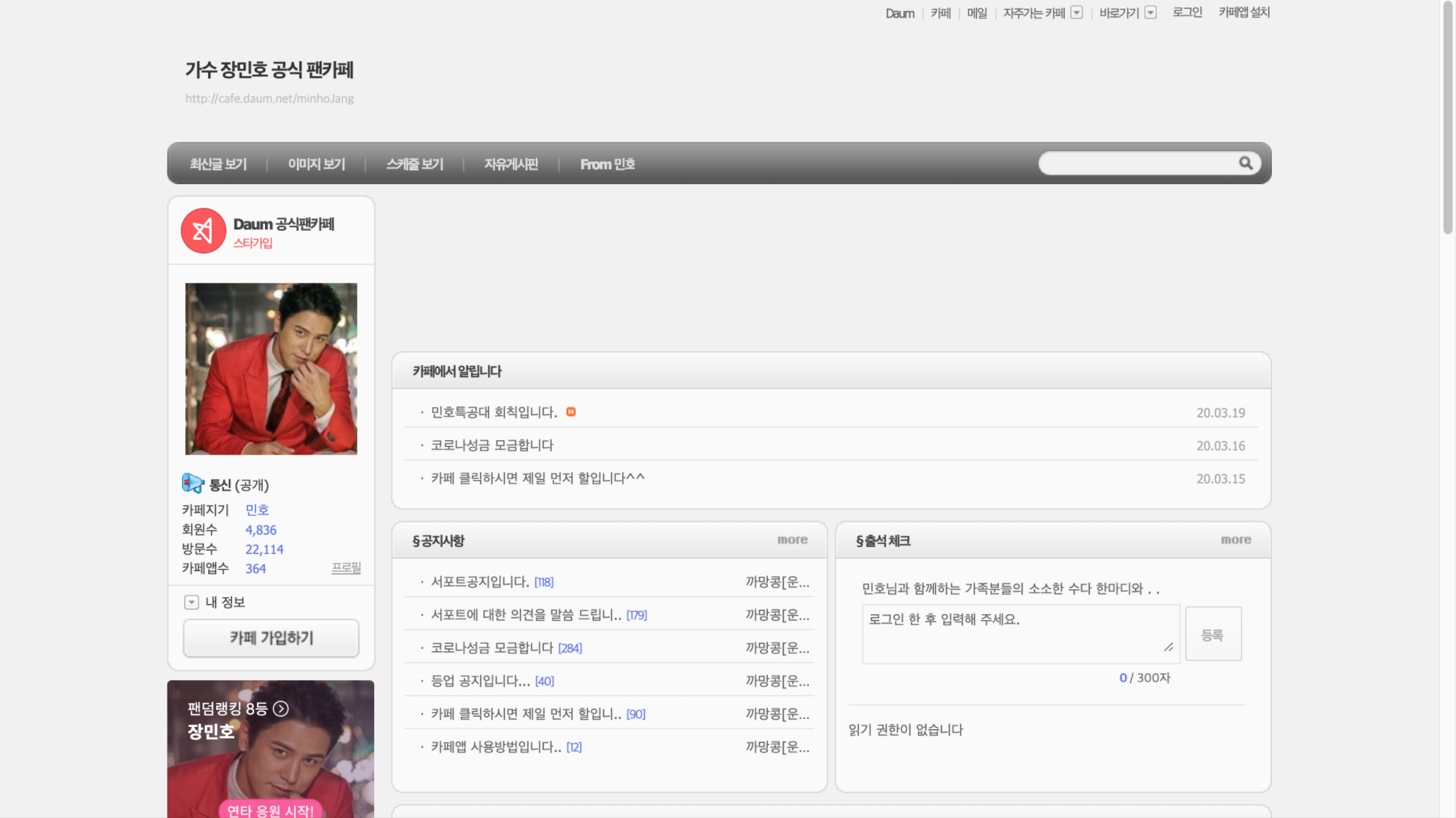Click 로그인 link at top

(1187, 12)
